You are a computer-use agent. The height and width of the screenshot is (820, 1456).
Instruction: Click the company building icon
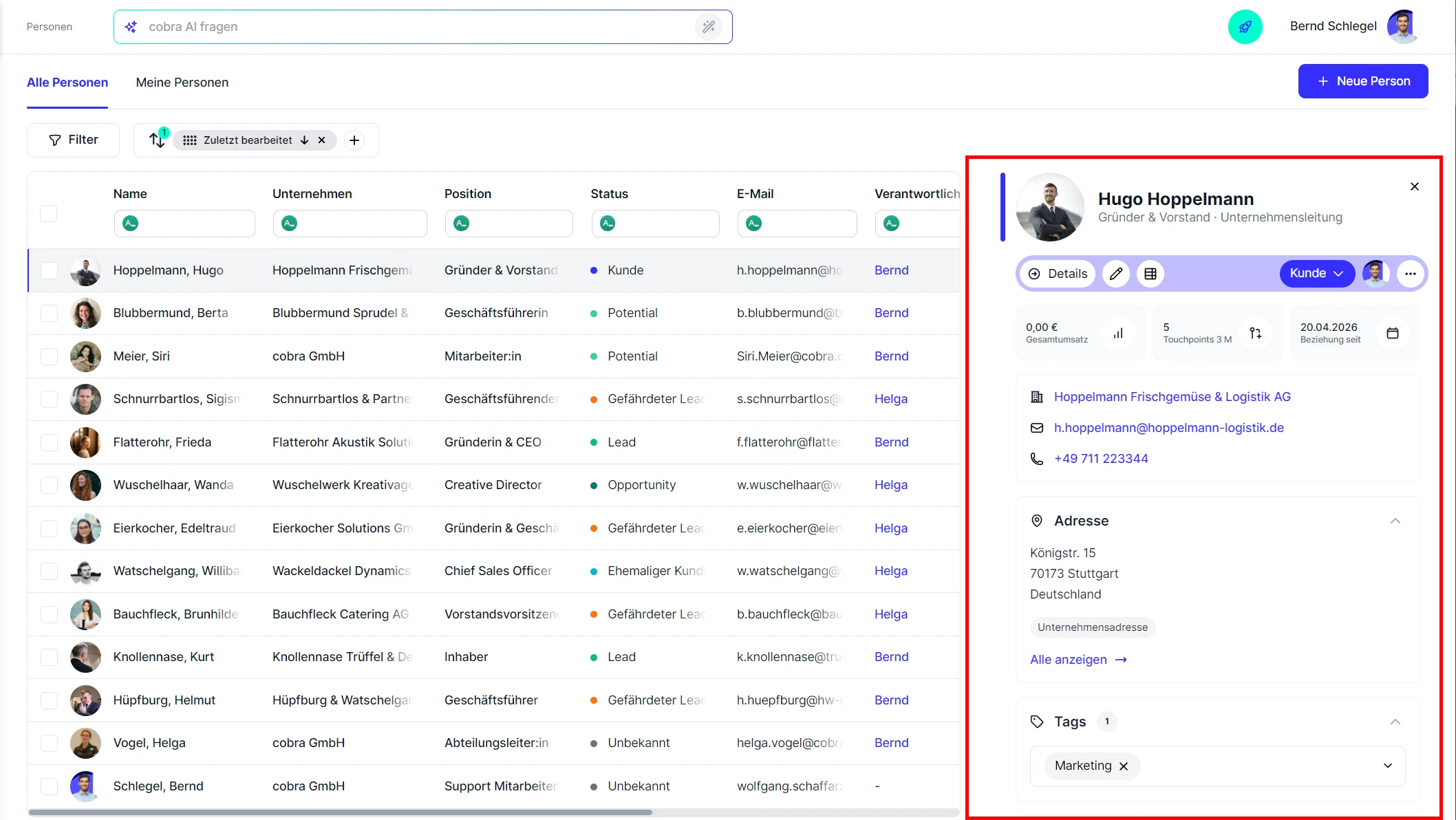click(1037, 397)
